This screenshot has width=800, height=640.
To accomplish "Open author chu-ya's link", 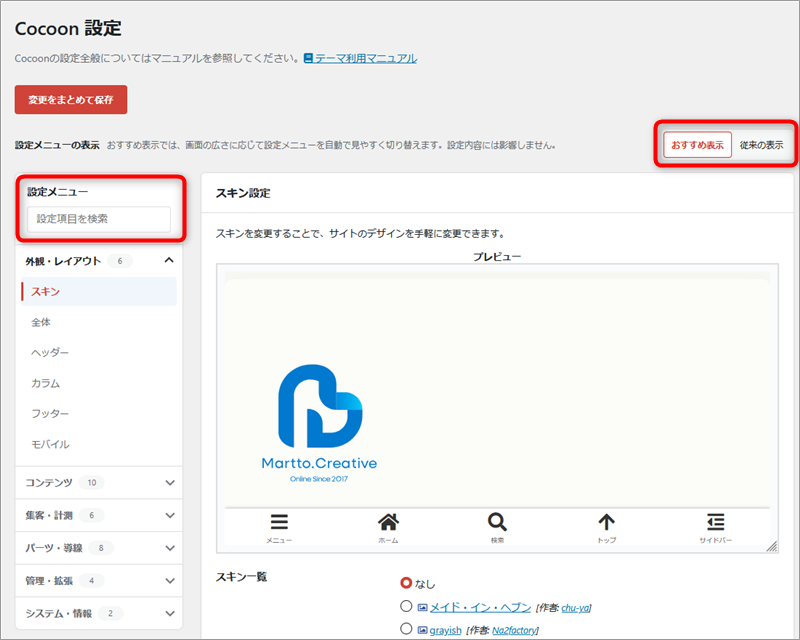I will 575,608.
